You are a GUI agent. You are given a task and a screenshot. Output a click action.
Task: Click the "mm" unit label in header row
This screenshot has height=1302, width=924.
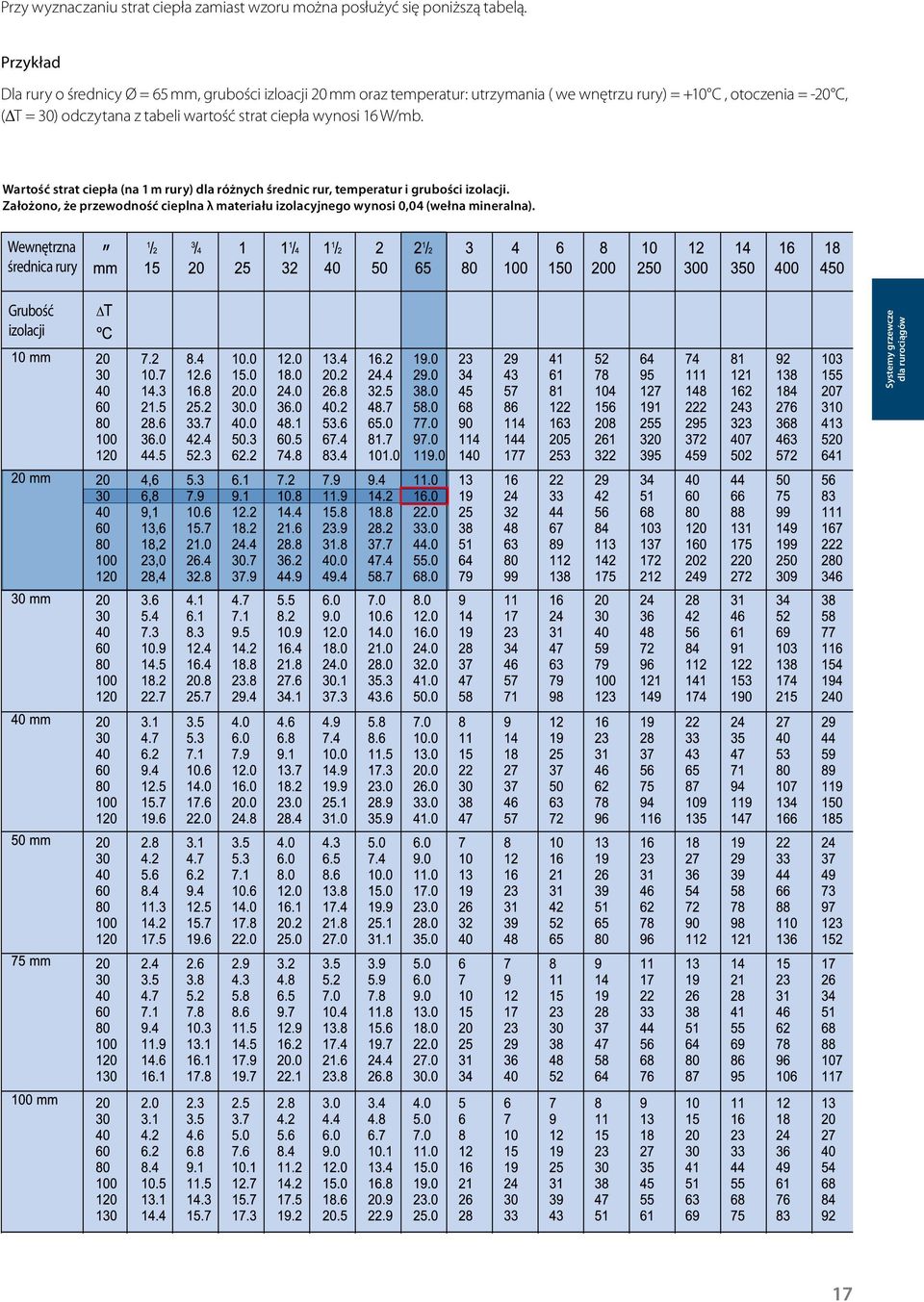click(105, 268)
